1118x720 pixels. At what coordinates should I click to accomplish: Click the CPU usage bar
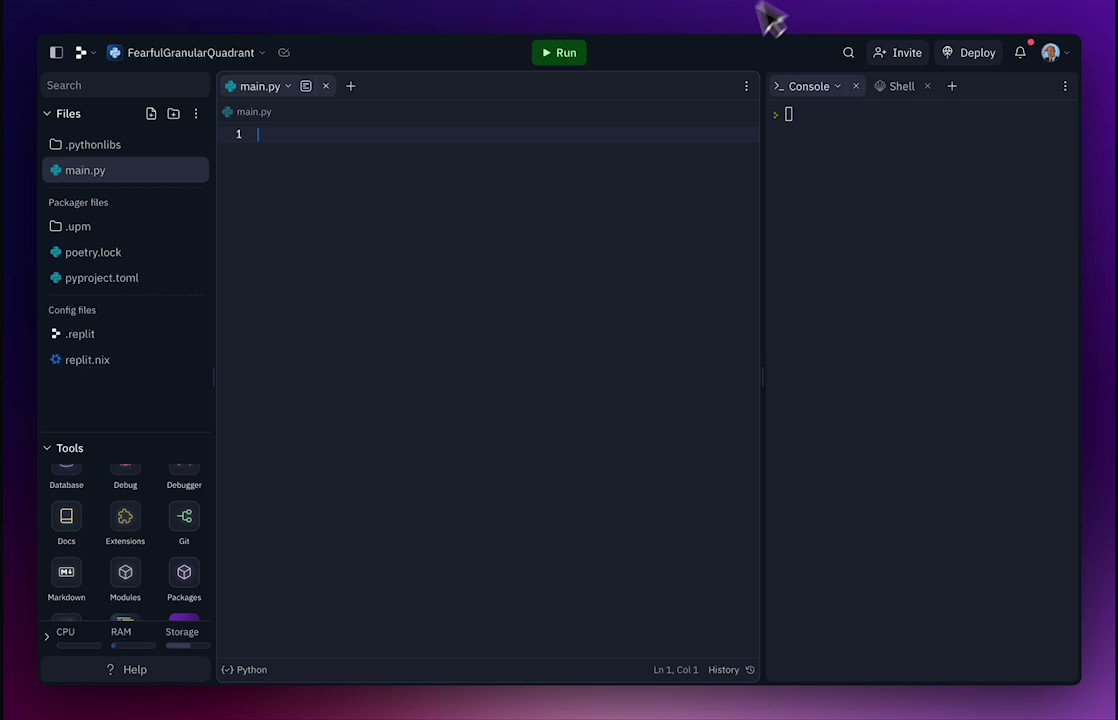coord(79,646)
